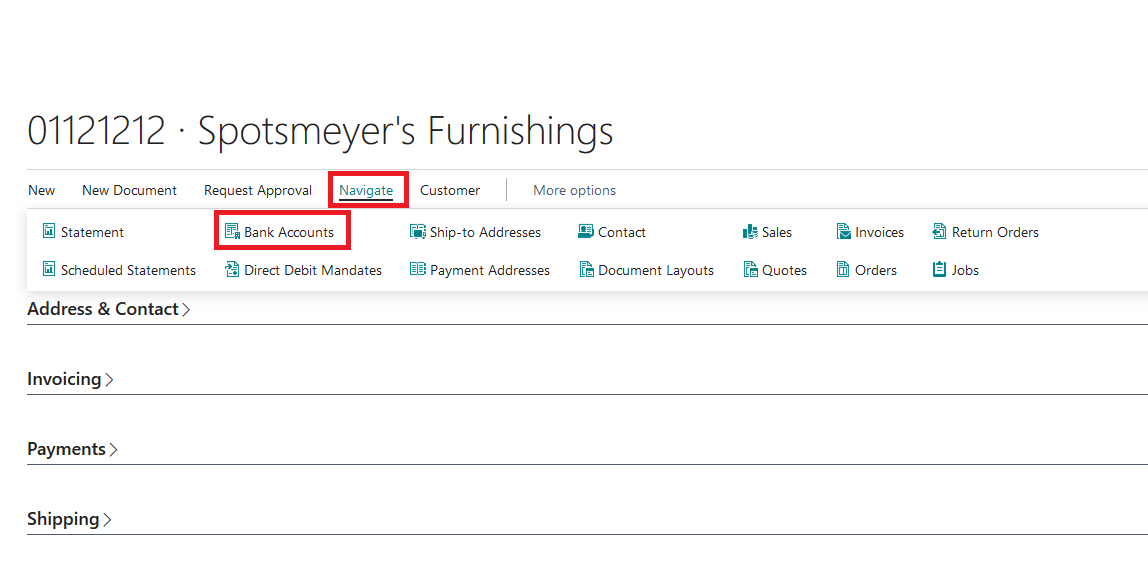1148x563 pixels.
Task: Expand the Shipping section
Action: 70,519
